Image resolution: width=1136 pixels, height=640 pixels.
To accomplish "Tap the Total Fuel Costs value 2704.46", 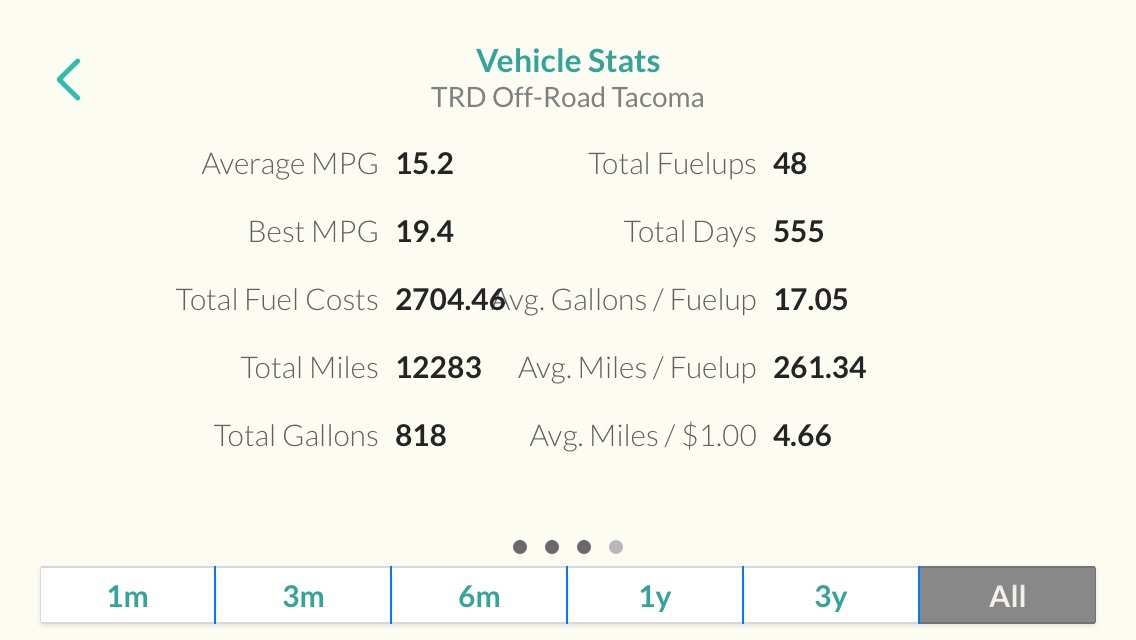I will pyautogui.click(x=450, y=299).
